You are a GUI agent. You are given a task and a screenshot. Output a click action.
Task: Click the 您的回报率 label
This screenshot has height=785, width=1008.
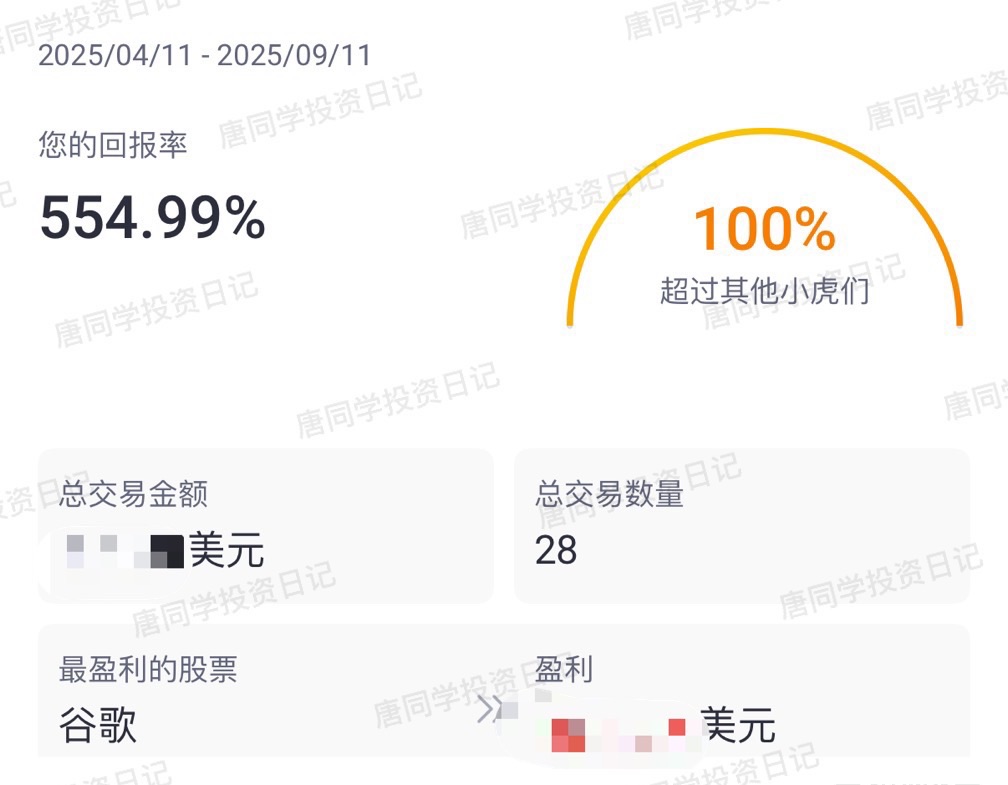(x=112, y=145)
